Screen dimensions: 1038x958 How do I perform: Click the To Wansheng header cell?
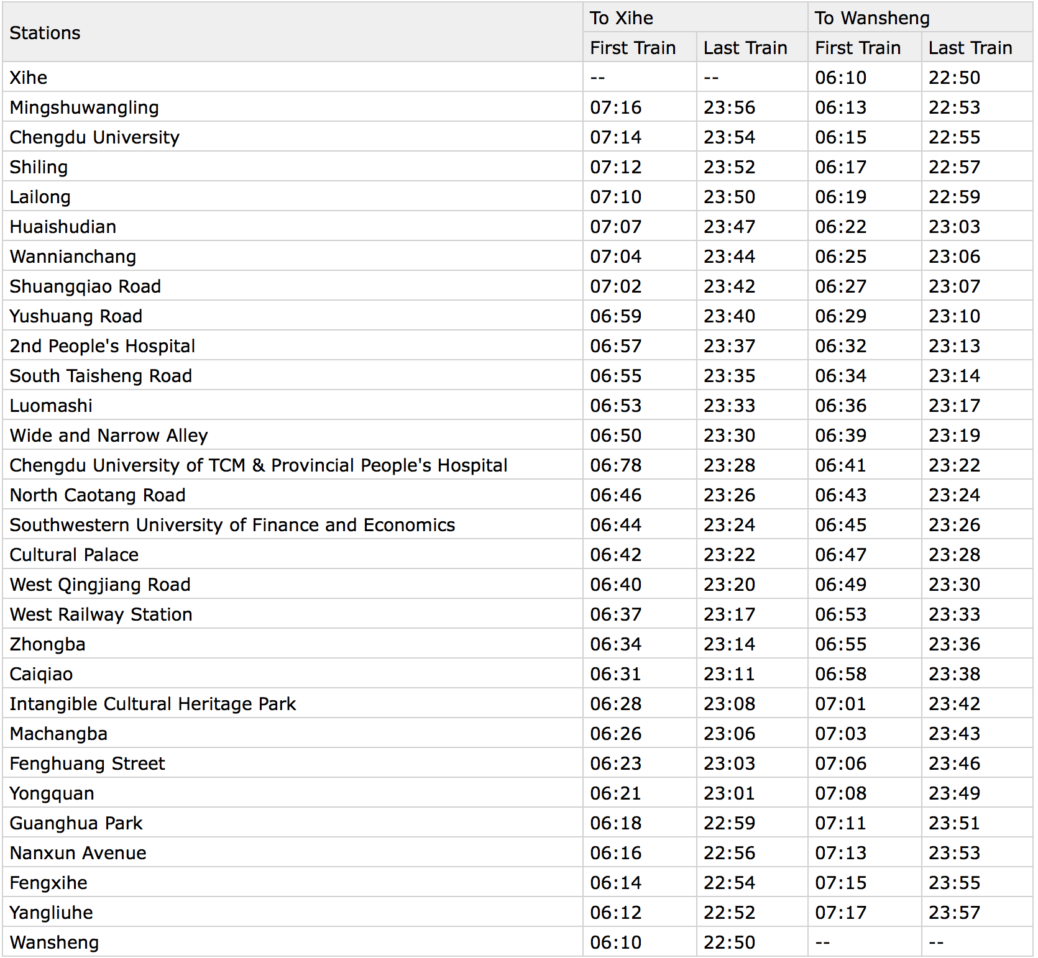coord(857,18)
